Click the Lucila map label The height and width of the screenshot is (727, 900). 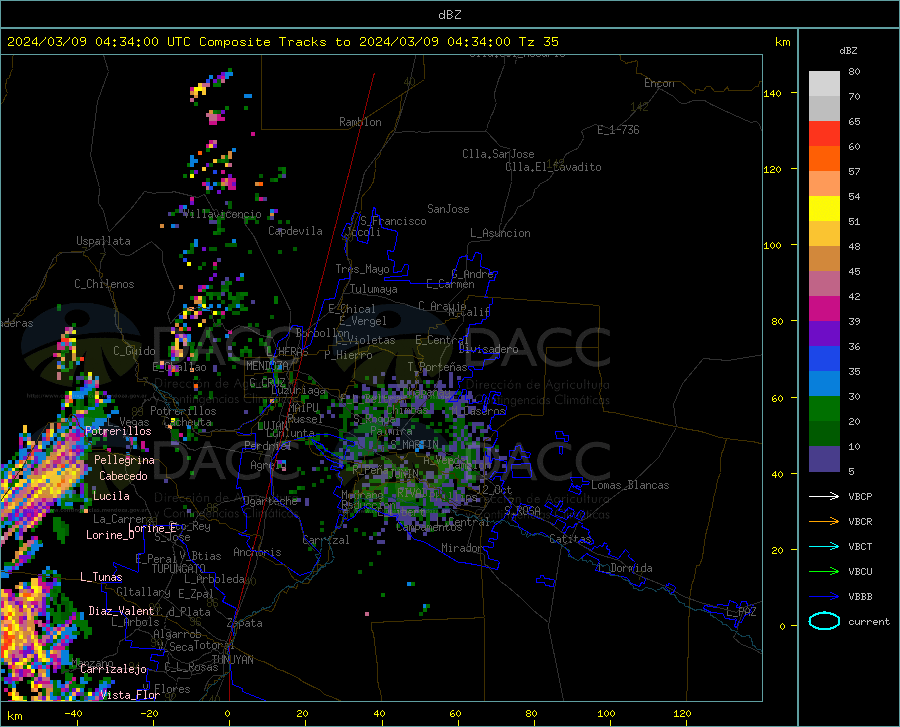tap(111, 496)
